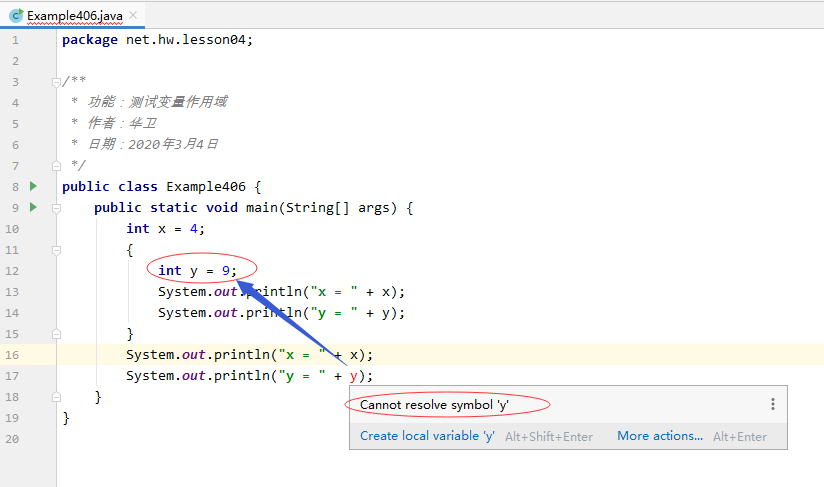
Task: Close the Example406.java tab
Action: 133,15
